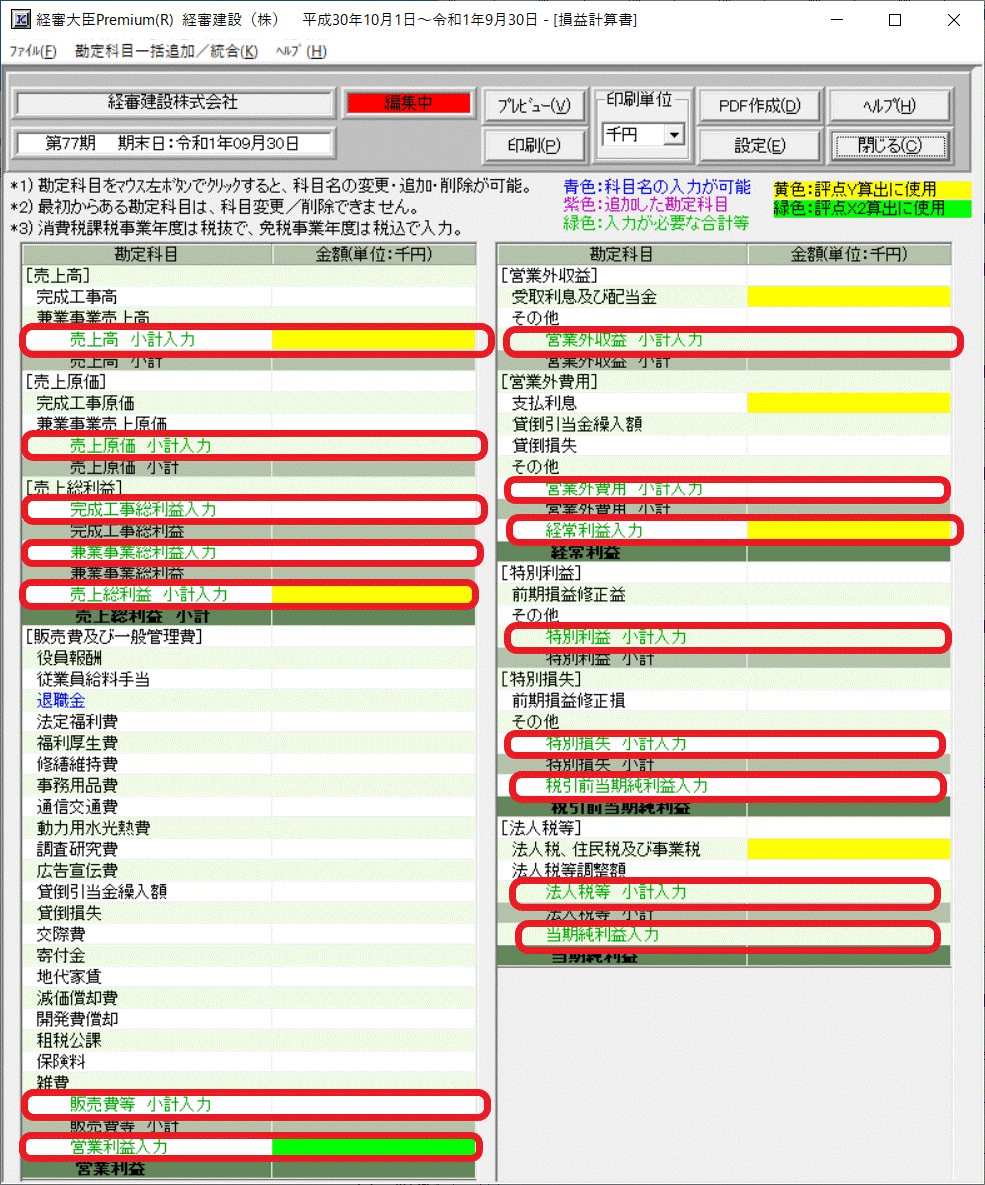Click the 寄付金 account row

[249, 955]
